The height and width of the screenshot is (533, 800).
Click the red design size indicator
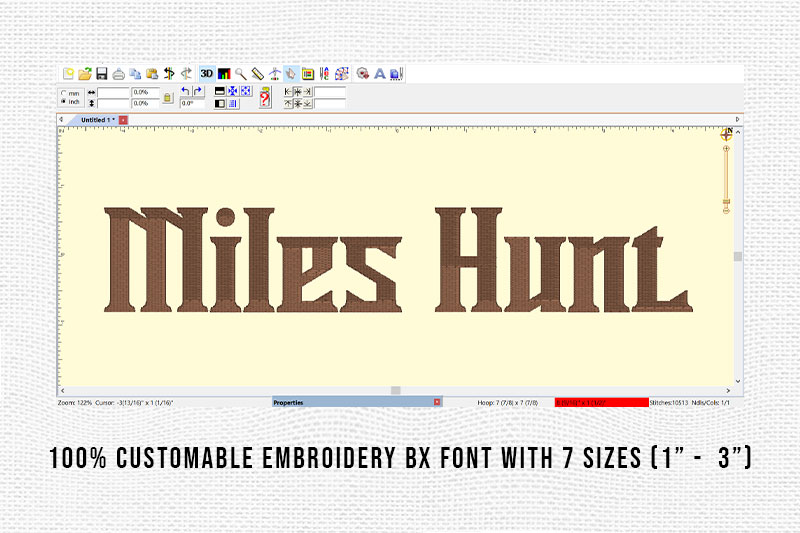pyautogui.click(x=602, y=402)
